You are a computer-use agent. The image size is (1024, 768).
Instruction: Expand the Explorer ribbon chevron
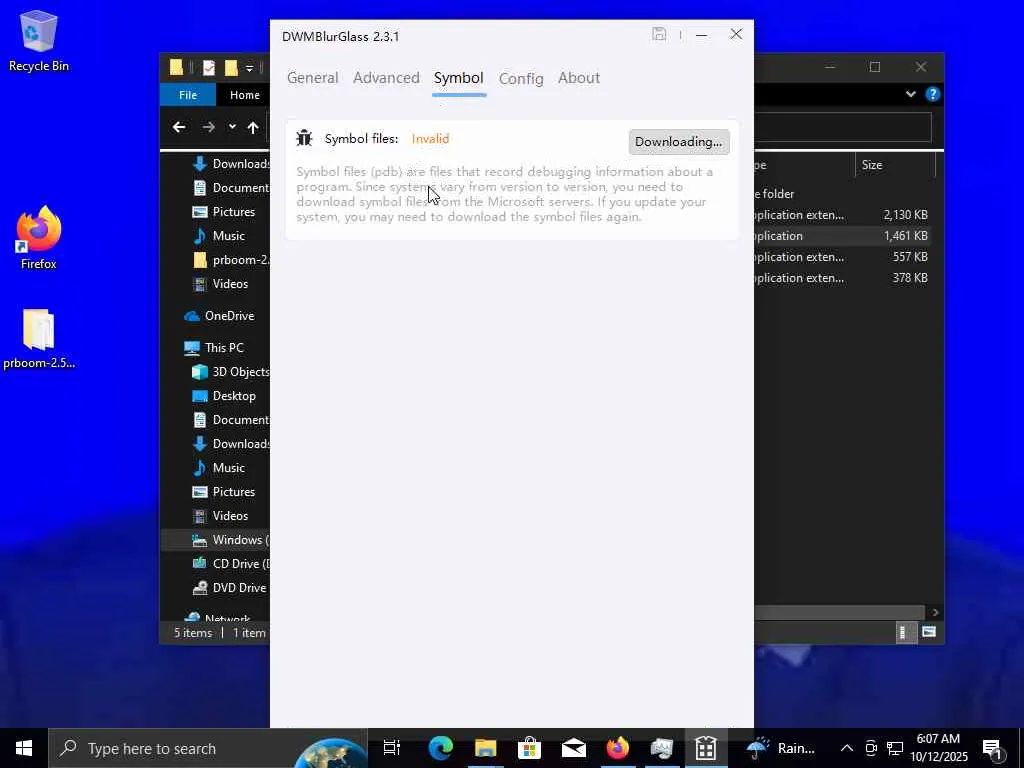(910, 94)
